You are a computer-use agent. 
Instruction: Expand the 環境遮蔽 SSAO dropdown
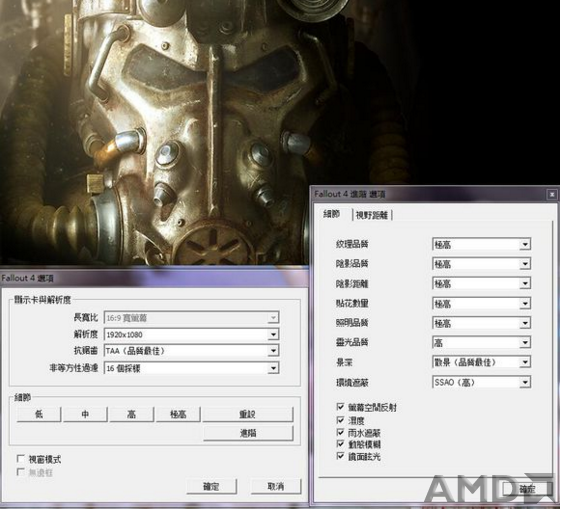[x=482, y=382]
